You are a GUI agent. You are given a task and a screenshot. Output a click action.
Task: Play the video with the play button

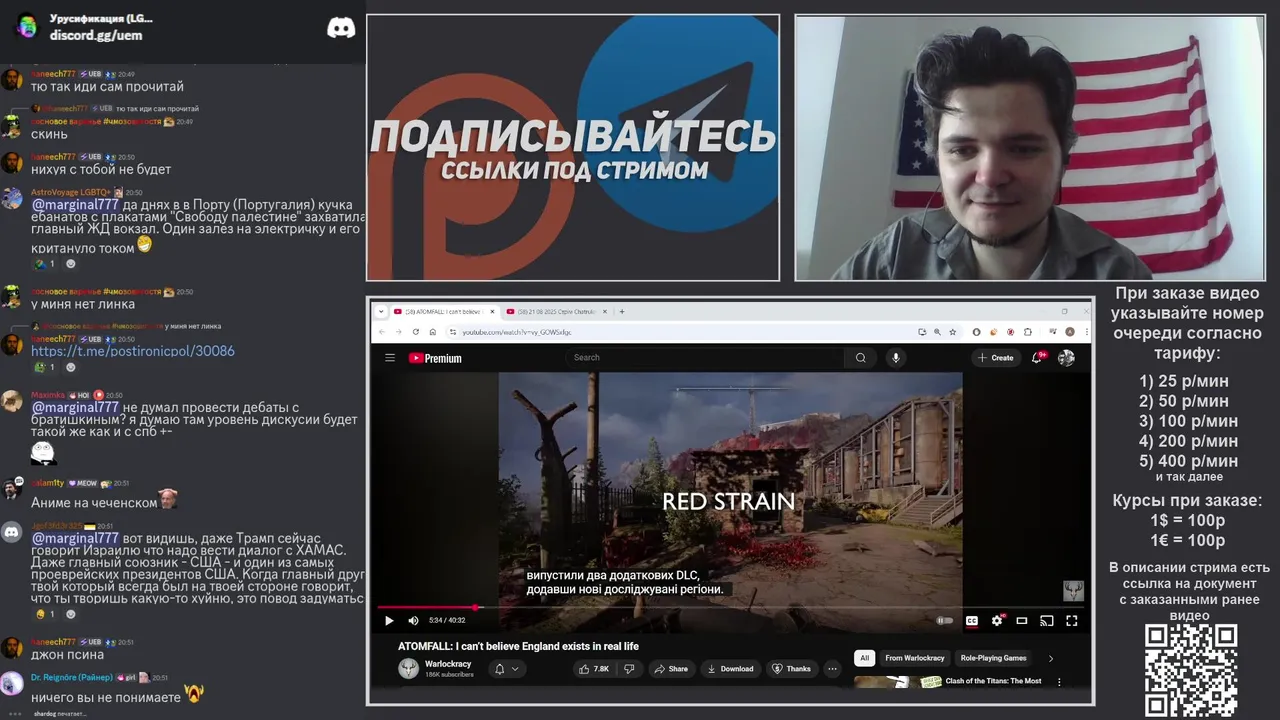pyautogui.click(x=389, y=621)
